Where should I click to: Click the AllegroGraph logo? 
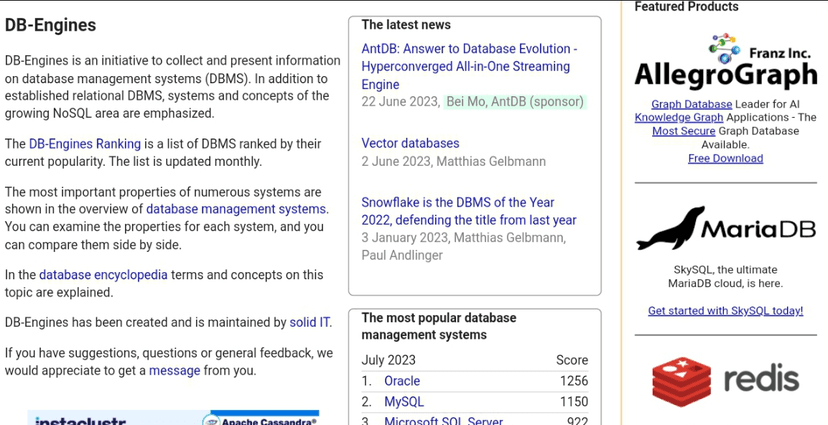click(725, 75)
